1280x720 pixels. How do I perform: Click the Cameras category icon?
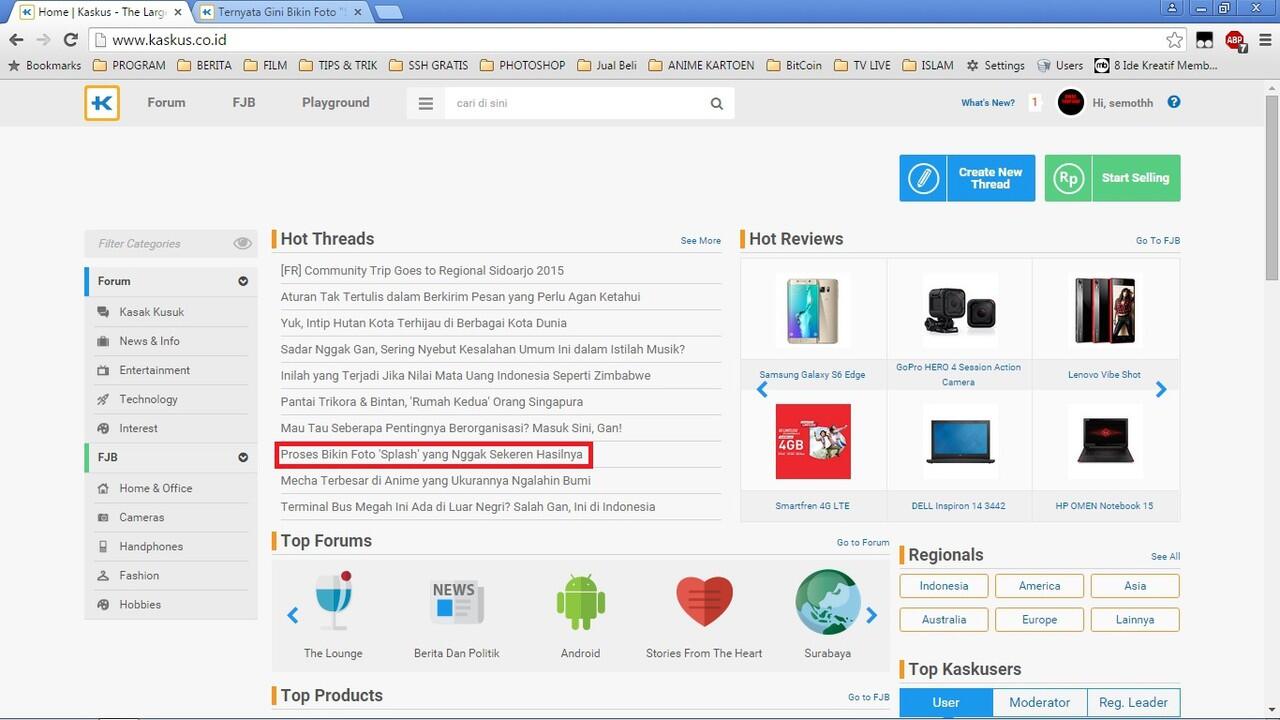(103, 517)
